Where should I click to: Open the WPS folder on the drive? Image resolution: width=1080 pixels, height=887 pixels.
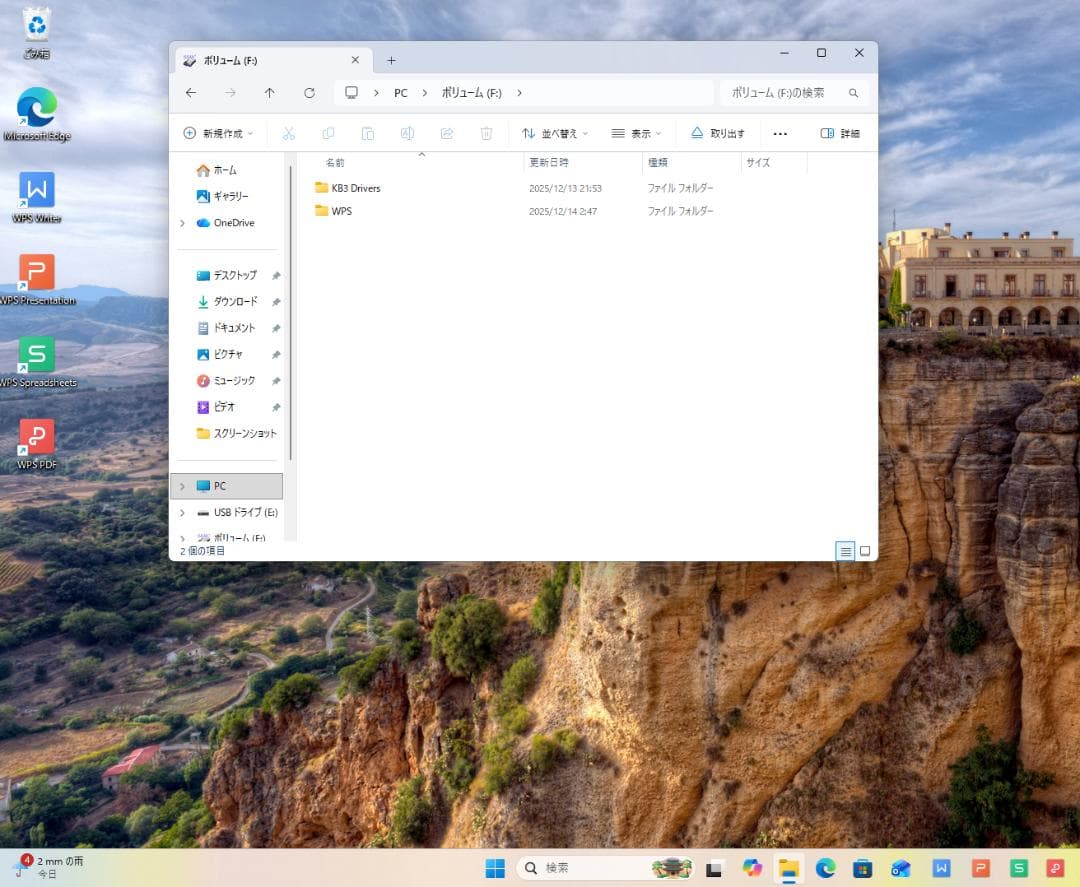(x=341, y=211)
